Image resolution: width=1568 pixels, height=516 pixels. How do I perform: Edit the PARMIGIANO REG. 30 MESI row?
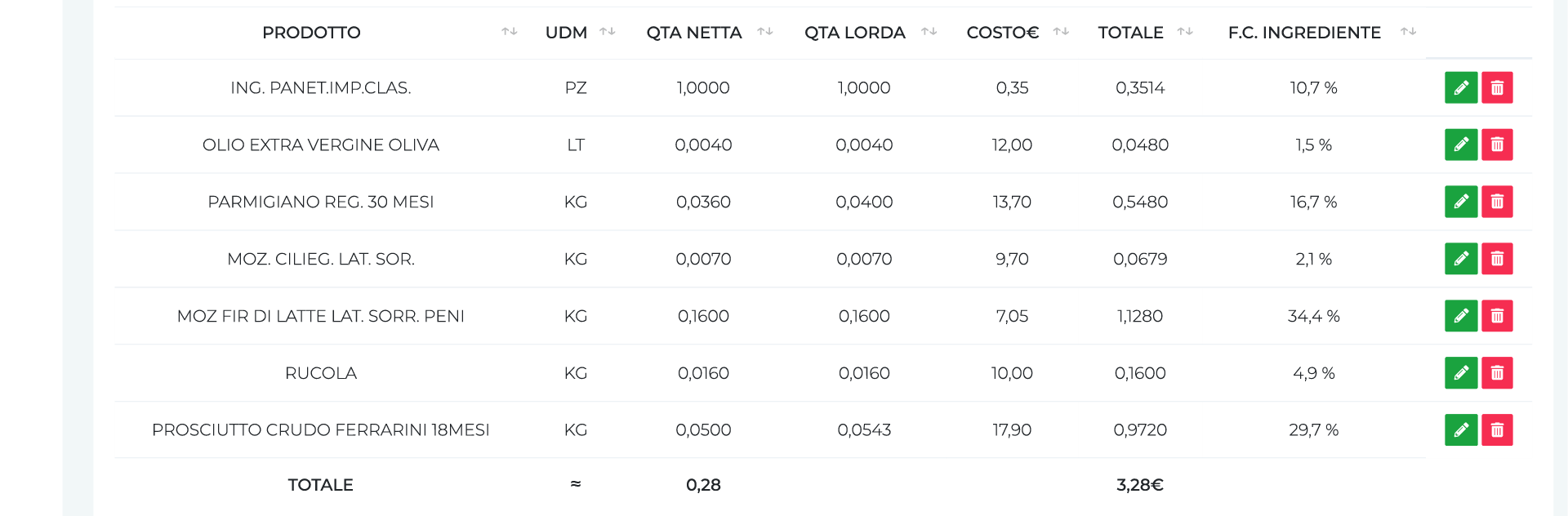click(1461, 202)
